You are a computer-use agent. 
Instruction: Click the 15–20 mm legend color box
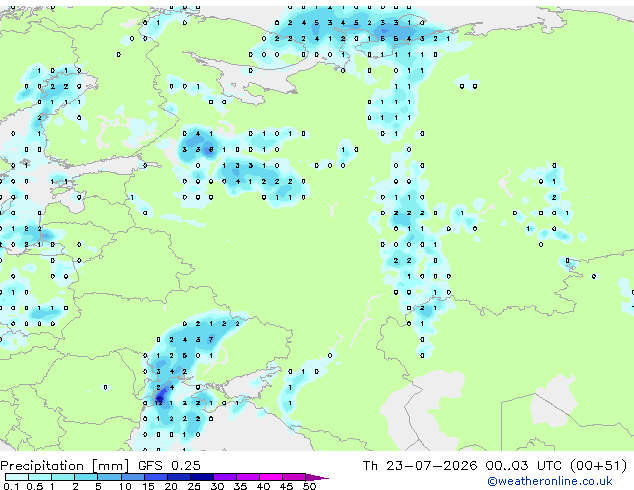tap(155, 477)
